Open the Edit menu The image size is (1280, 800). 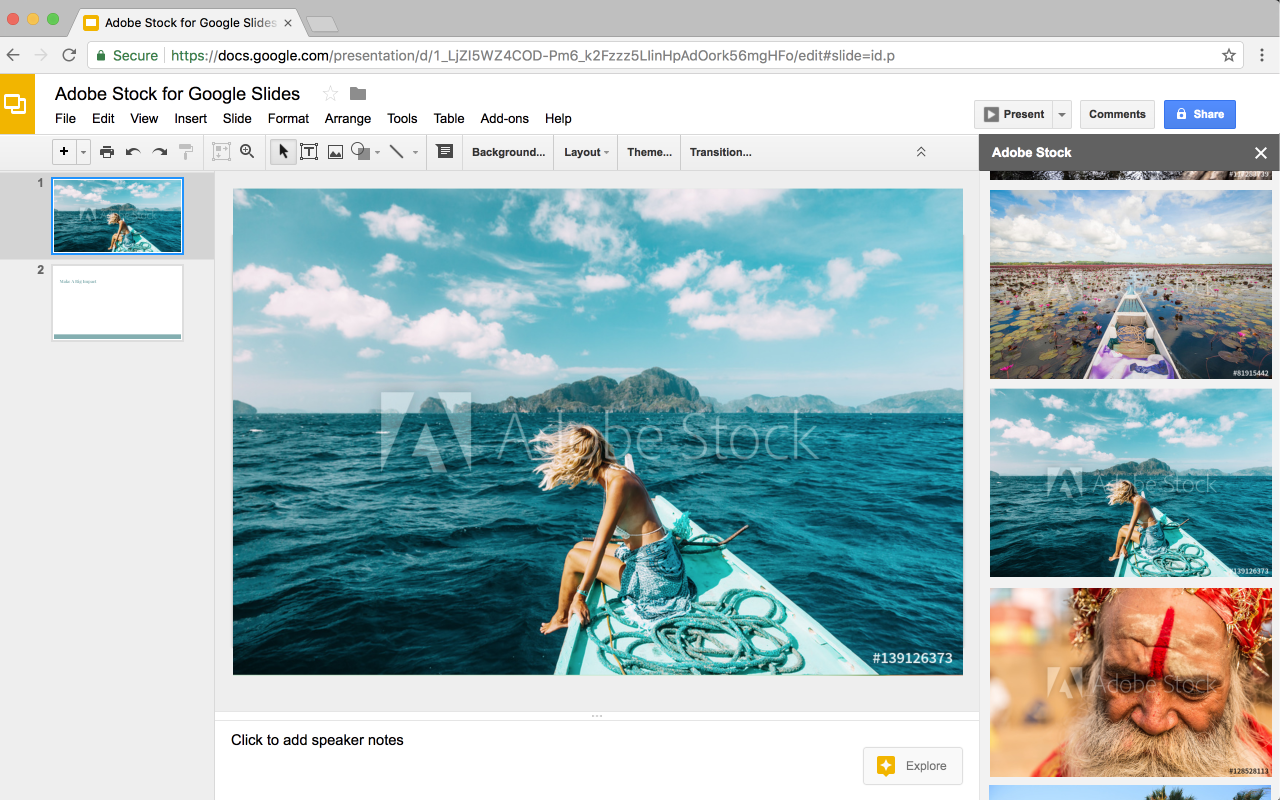[x=103, y=118]
